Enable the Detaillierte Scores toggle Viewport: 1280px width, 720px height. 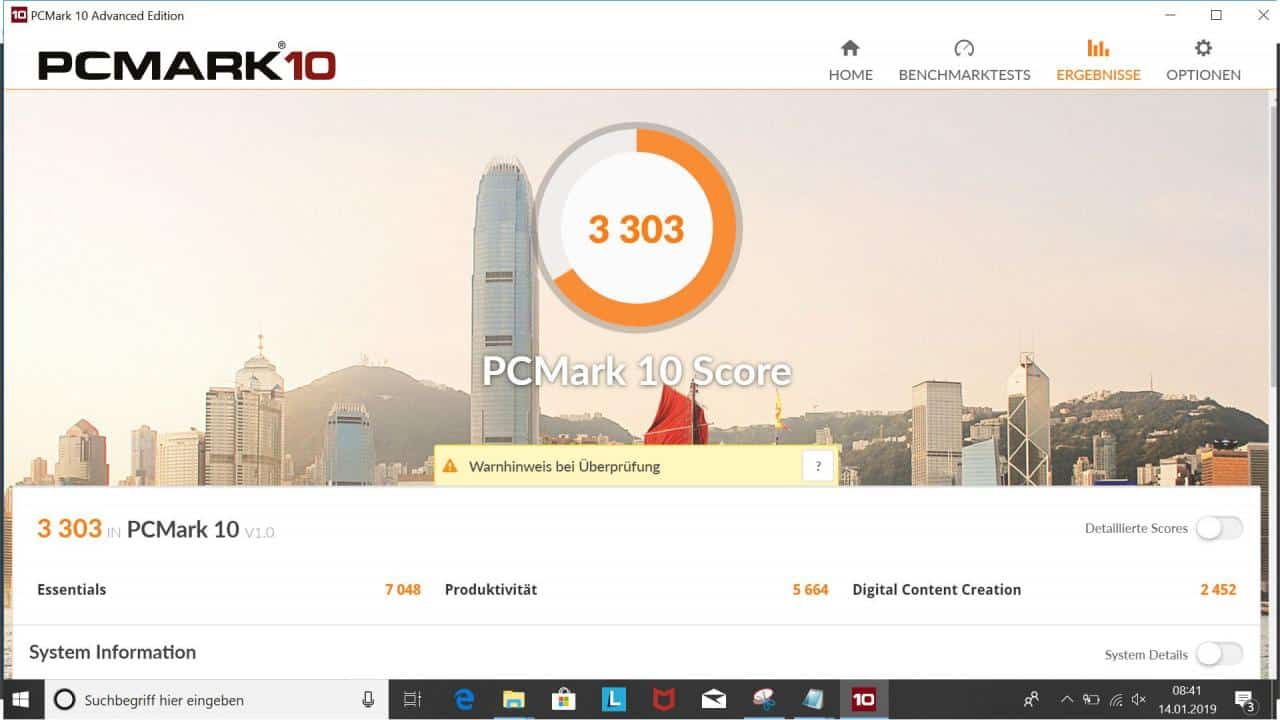tap(1219, 527)
